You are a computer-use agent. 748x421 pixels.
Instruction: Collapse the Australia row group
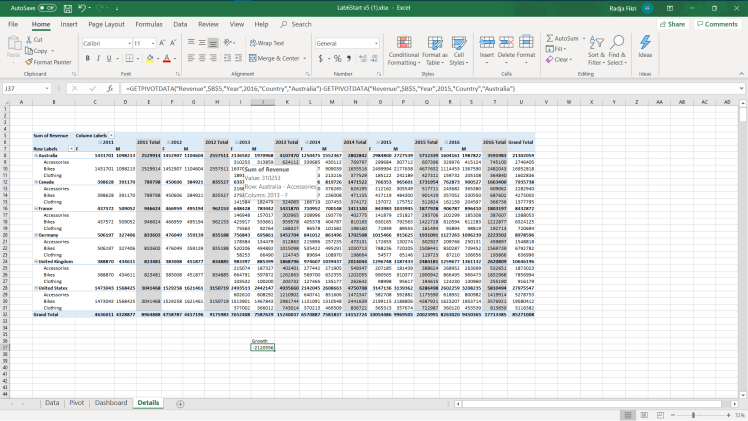[x=36, y=156]
